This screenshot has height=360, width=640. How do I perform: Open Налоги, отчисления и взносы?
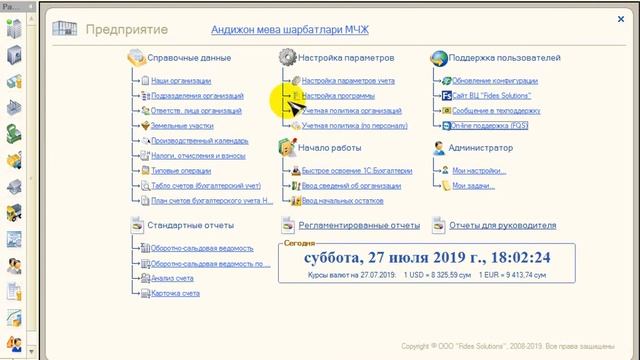click(x=198, y=156)
